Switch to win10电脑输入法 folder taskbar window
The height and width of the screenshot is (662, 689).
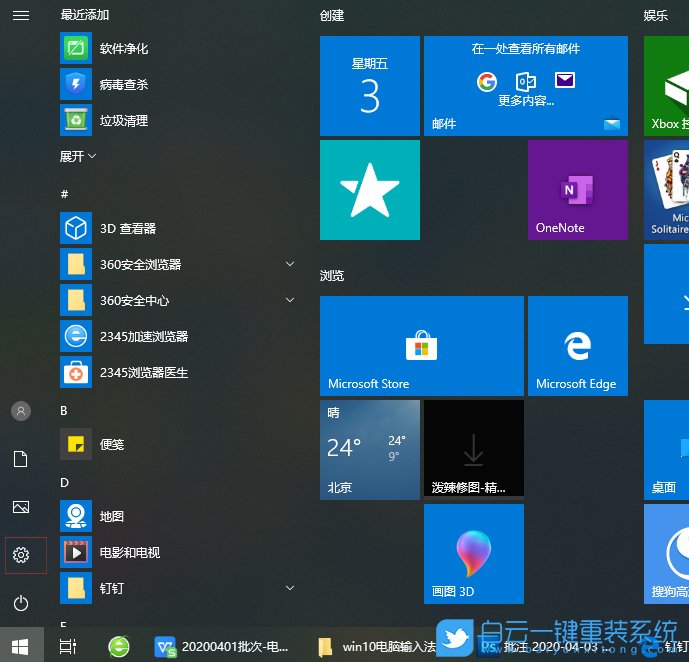pyautogui.click(x=377, y=646)
